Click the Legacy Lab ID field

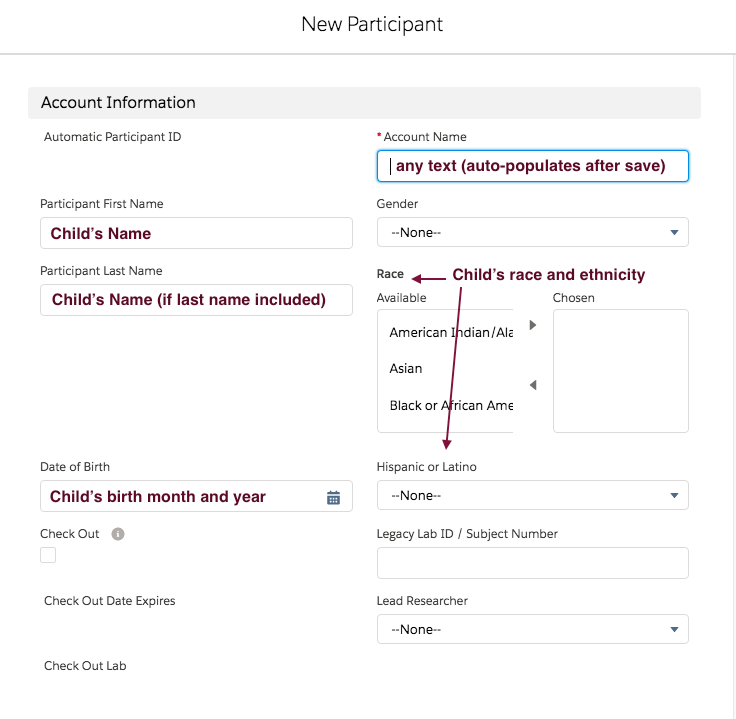[x=532, y=563]
